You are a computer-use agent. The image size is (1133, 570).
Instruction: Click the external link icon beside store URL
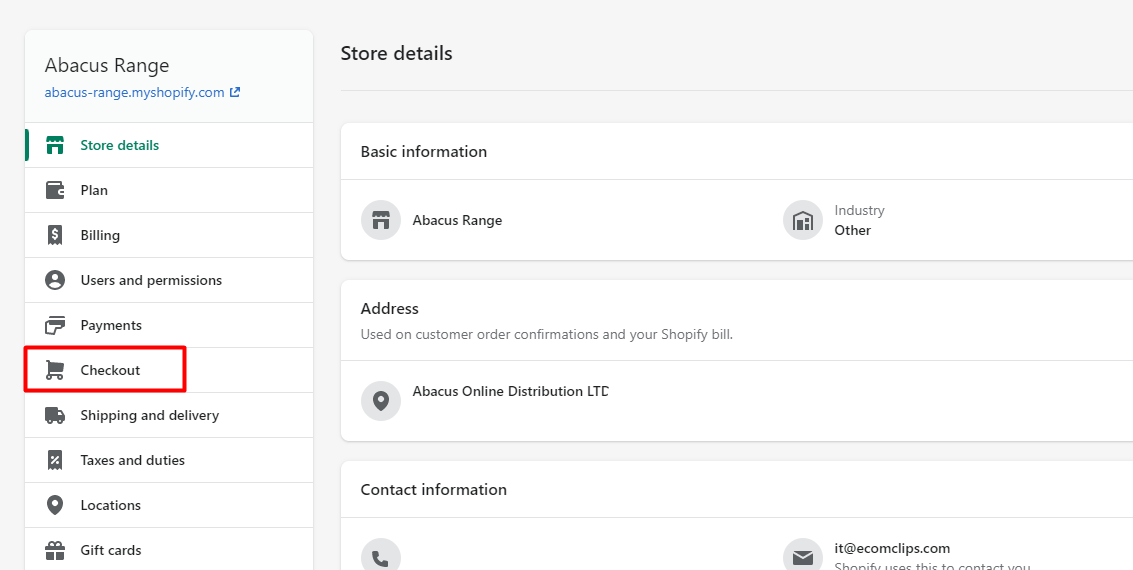tap(235, 92)
